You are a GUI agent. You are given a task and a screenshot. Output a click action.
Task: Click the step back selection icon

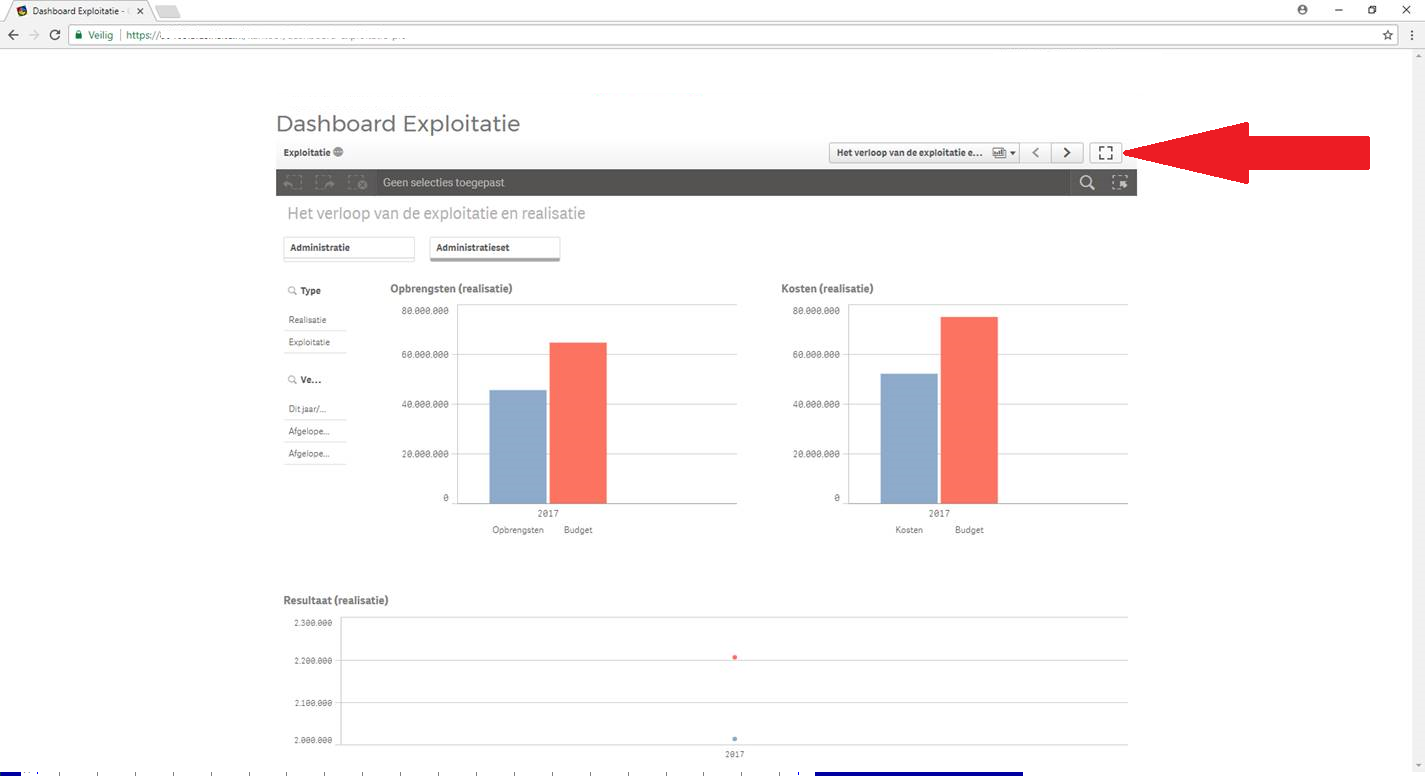coord(293,183)
